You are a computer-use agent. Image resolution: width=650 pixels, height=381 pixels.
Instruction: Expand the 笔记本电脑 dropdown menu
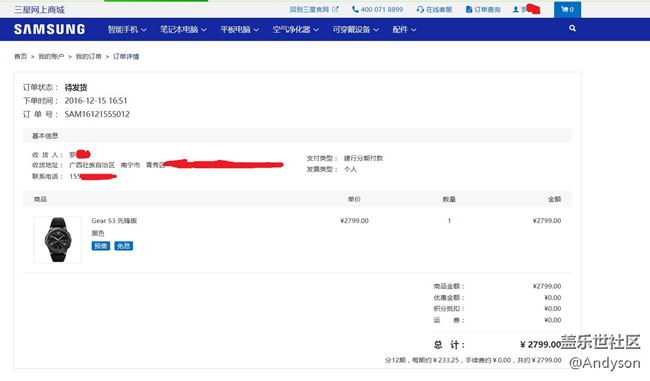point(183,29)
